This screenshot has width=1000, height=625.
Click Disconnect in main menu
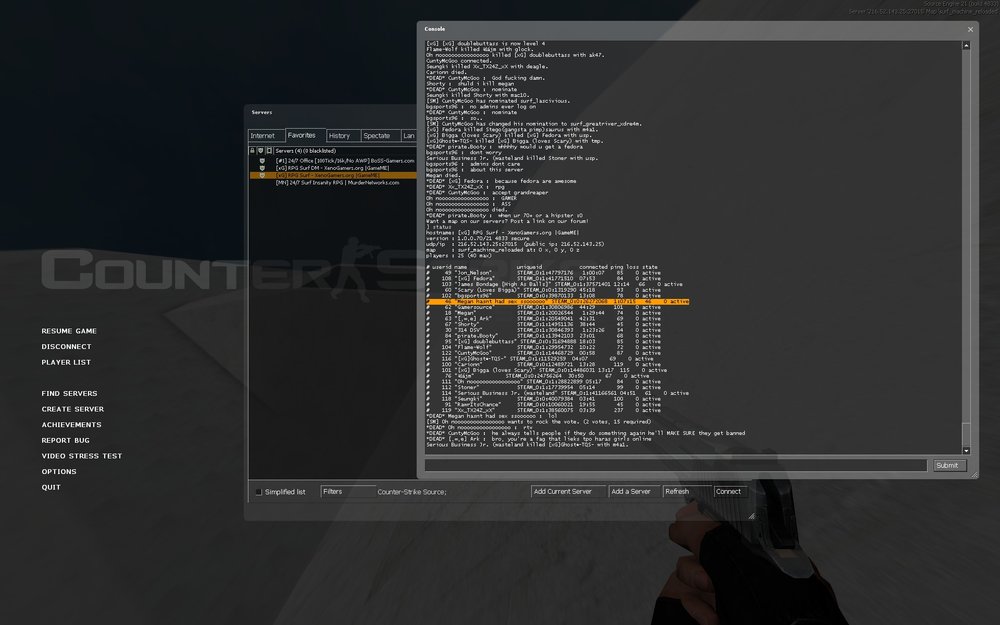coord(66,347)
